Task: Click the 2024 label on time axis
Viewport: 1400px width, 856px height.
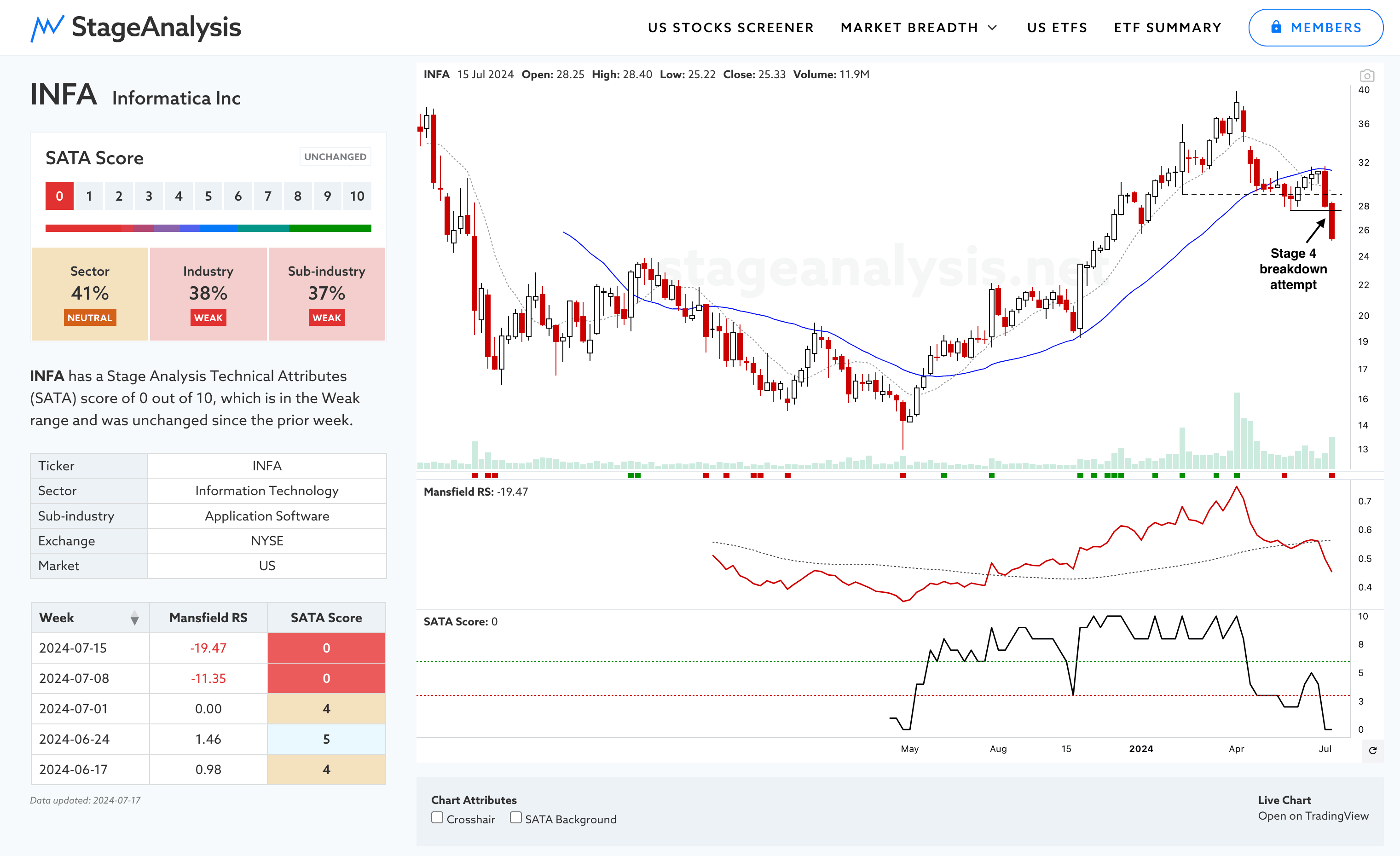Action: 1141,749
